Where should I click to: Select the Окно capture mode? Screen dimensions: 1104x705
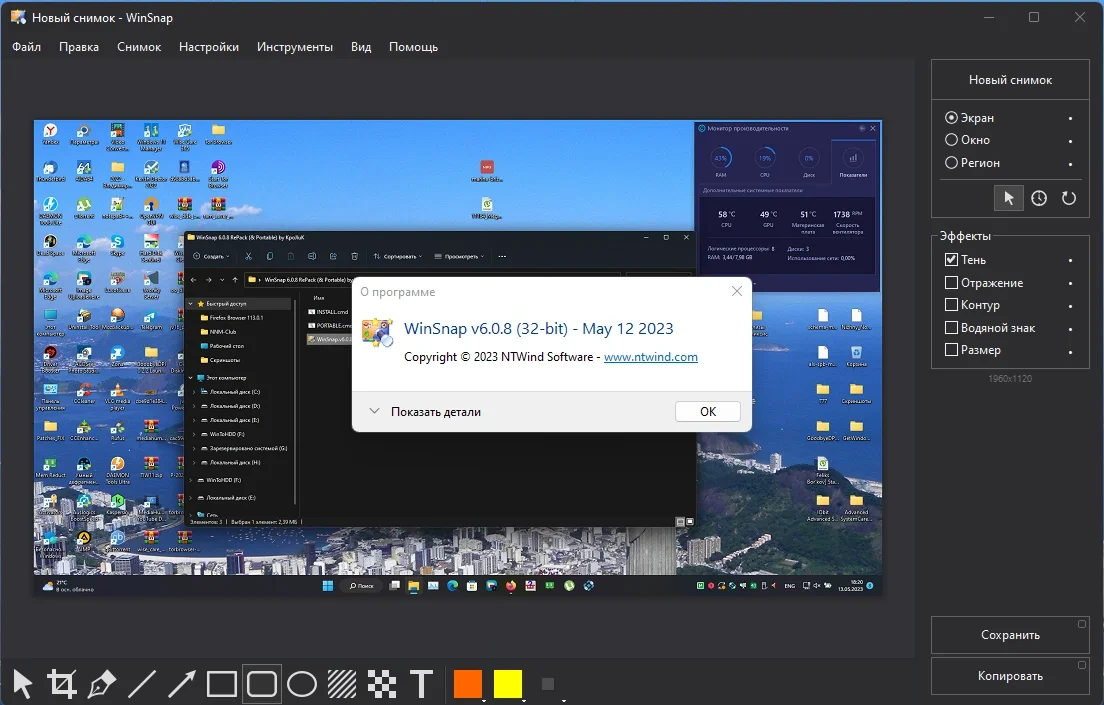pos(967,139)
